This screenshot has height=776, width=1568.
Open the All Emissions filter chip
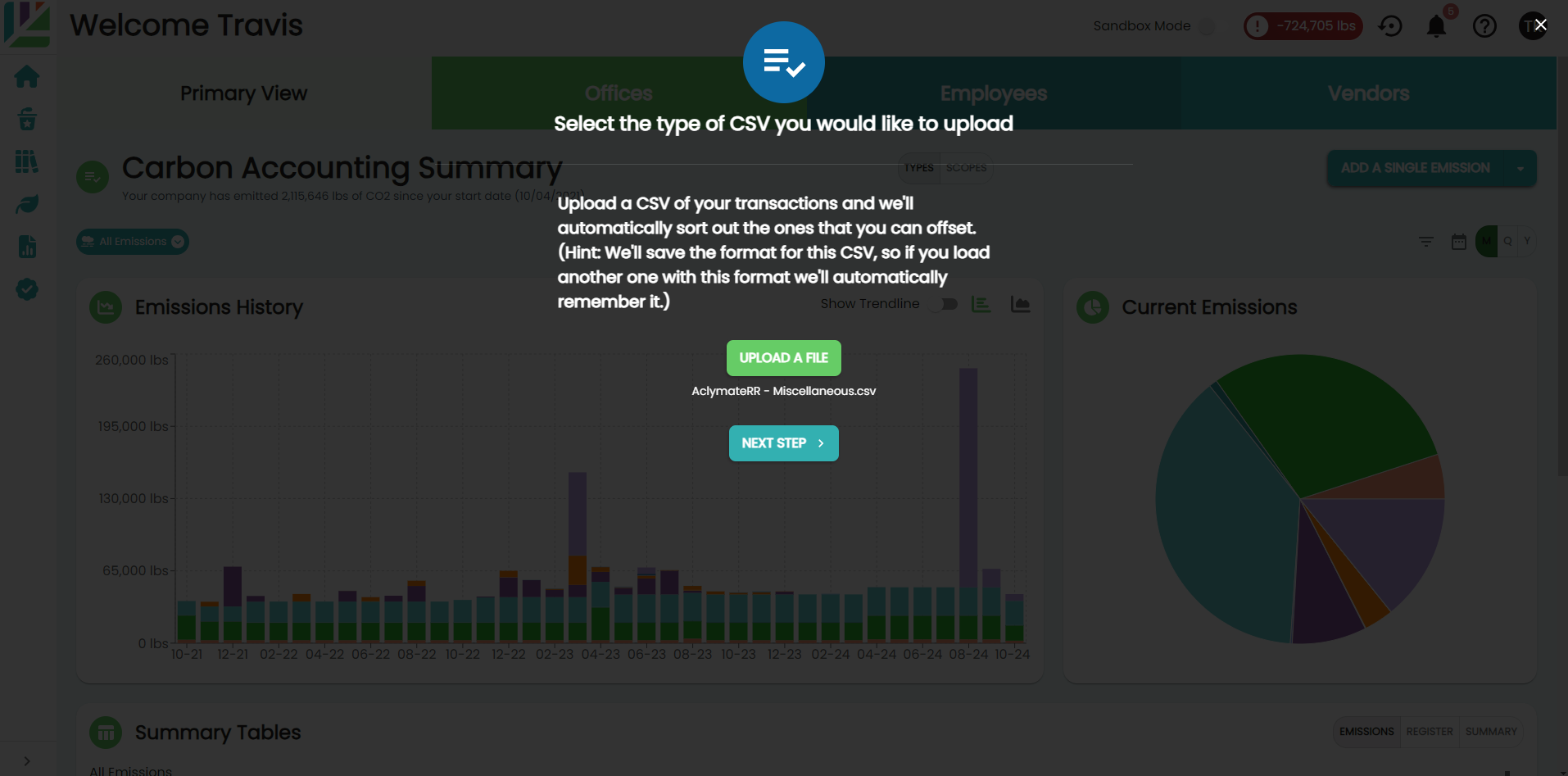coord(133,242)
